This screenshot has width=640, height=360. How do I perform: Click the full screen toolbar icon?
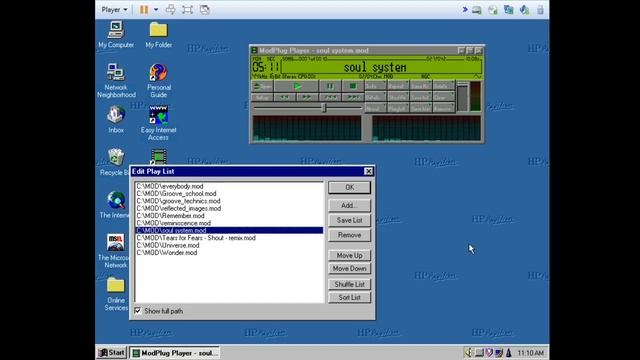(x=187, y=9)
